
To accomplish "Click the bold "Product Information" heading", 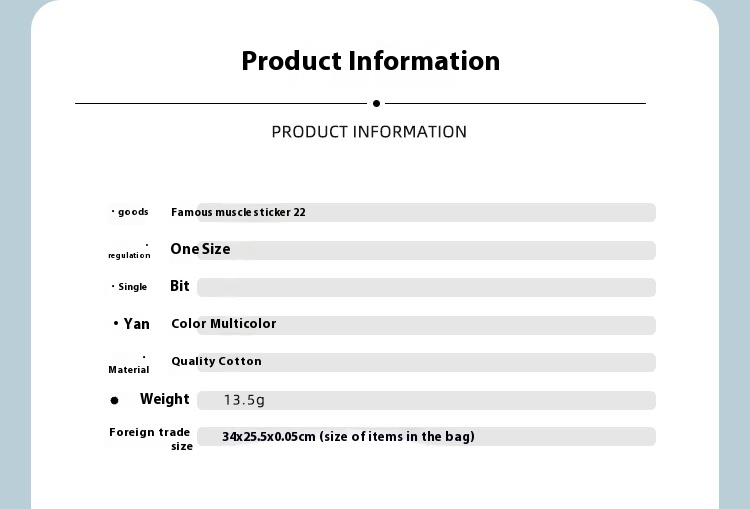I will [x=370, y=61].
